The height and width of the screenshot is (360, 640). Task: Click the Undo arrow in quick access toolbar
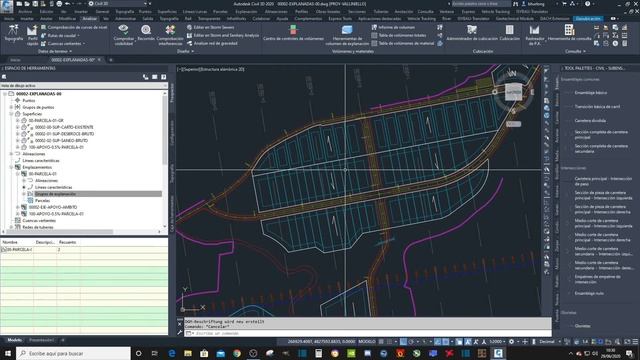click(x=67, y=4)
